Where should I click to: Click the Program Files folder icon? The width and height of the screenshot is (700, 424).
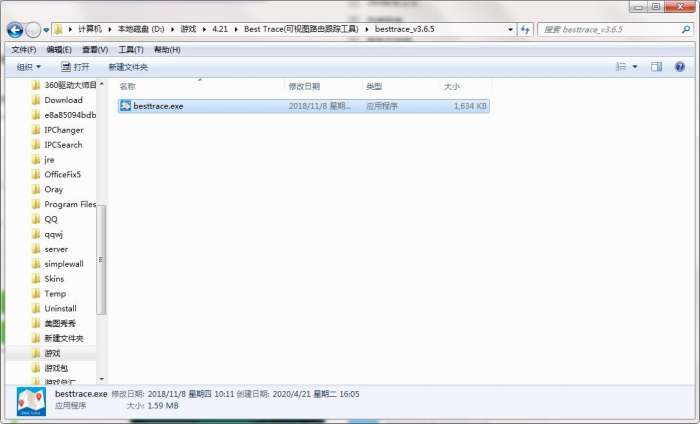36,204
